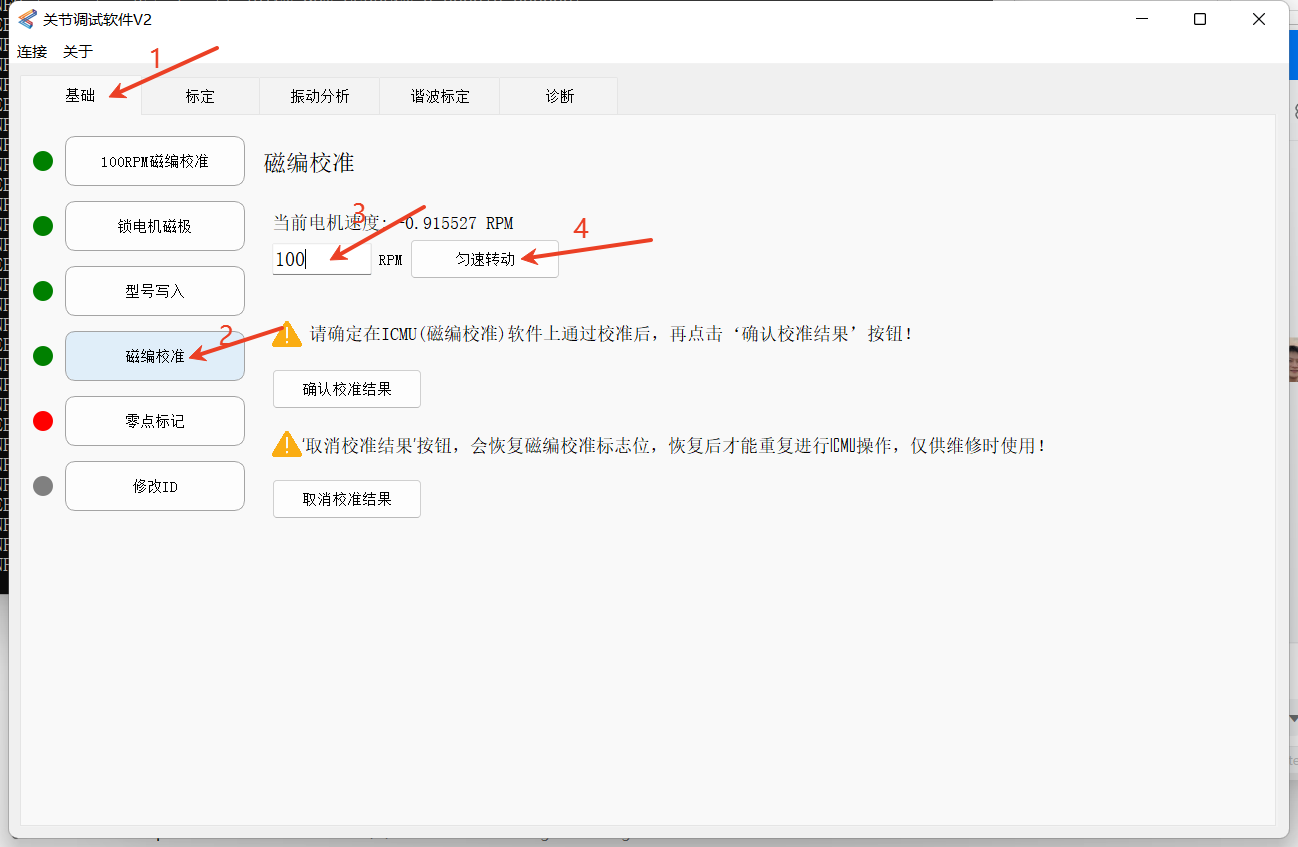Click the green status dot beside 100RPM磁编校准
The width and height of the screenshot is (1298, 847).
pyautogui.click(x=43, y=161)
